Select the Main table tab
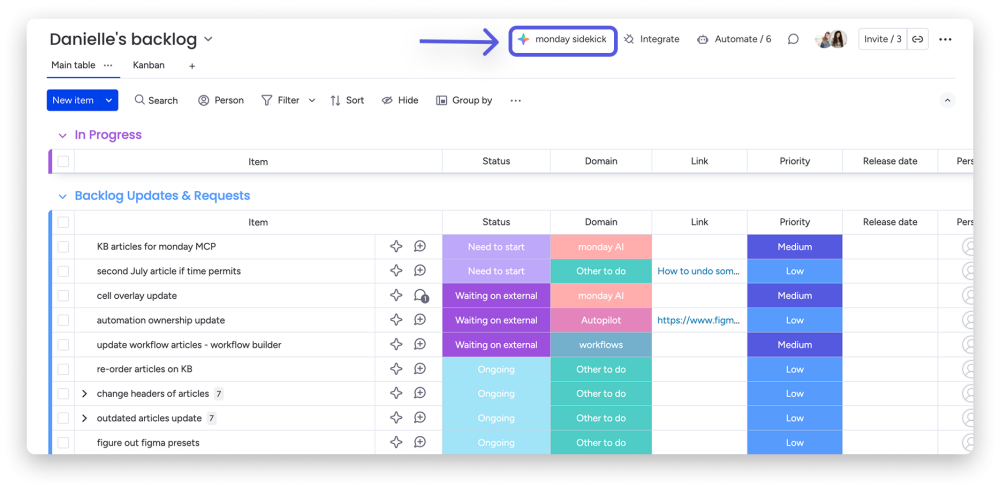1000x489 pixels. click(73, 65)
